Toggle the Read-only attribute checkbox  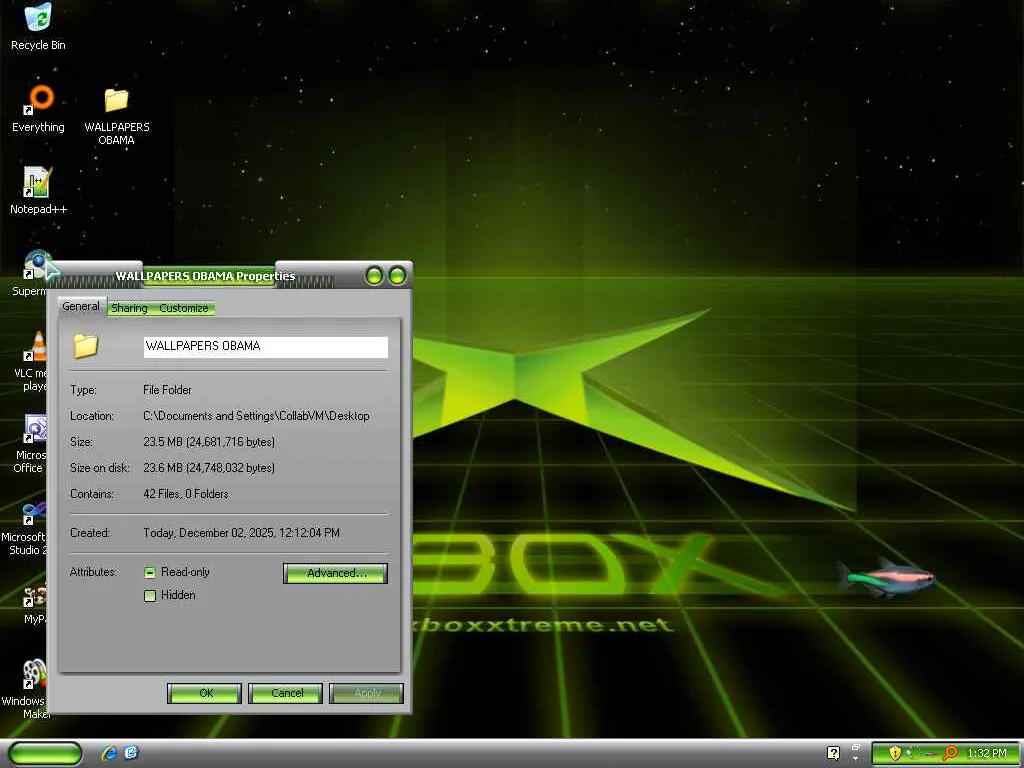[x=150, y=573]
